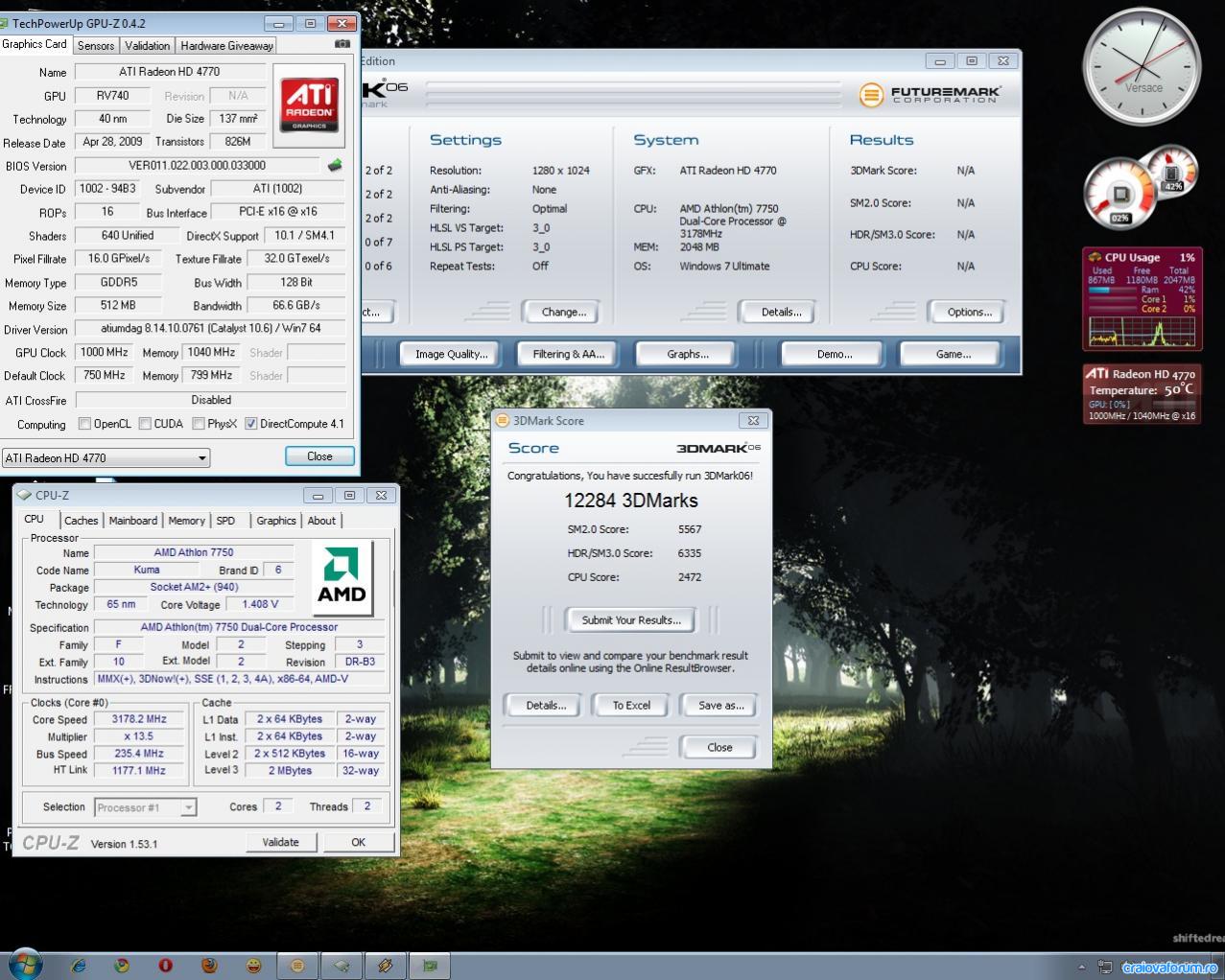Open the Processor #1 selection dropdown
This screenshot has width=1225, height=980.
pos(146,807)
